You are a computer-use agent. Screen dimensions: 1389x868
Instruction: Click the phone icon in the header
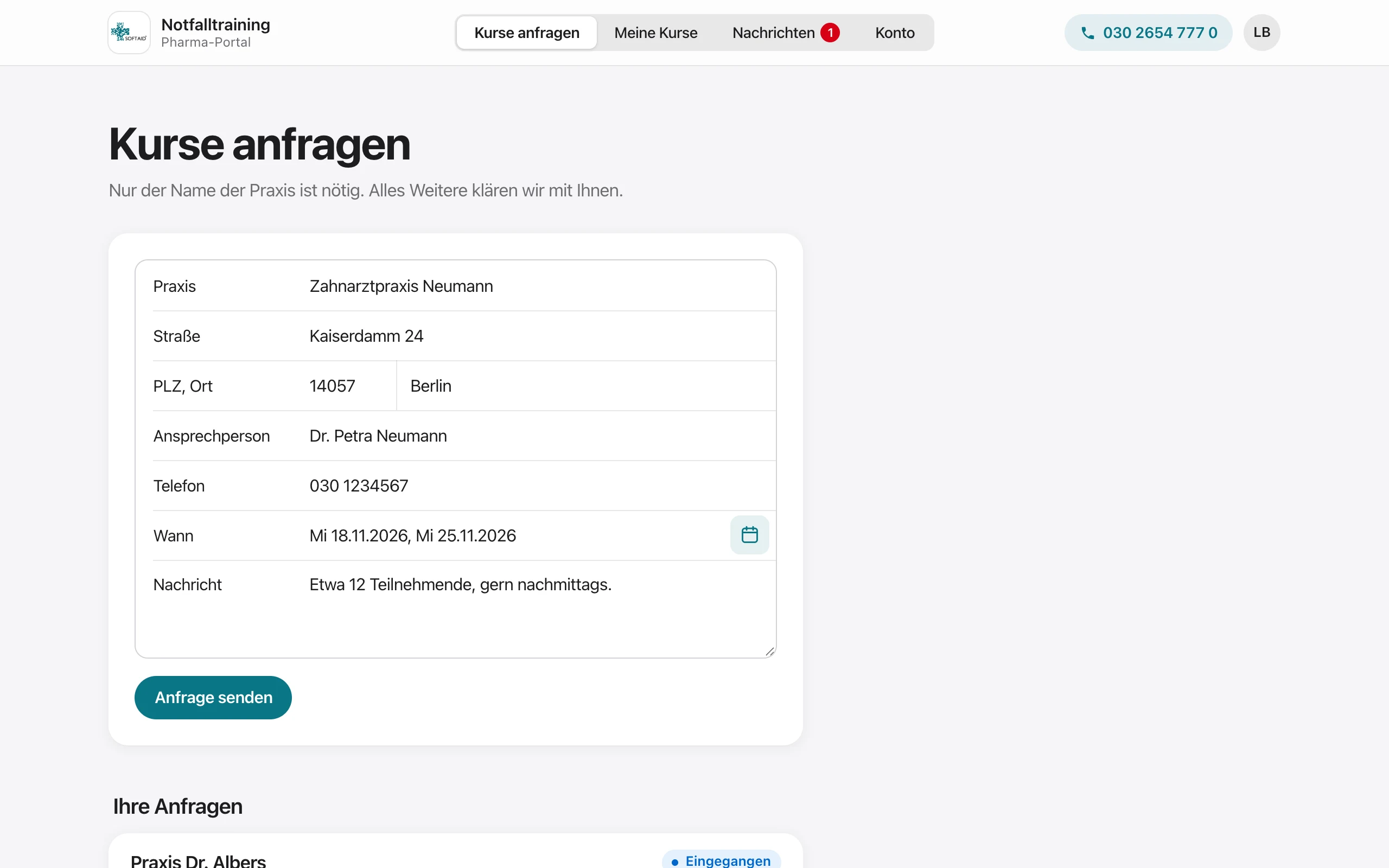tap(1087, 33)
